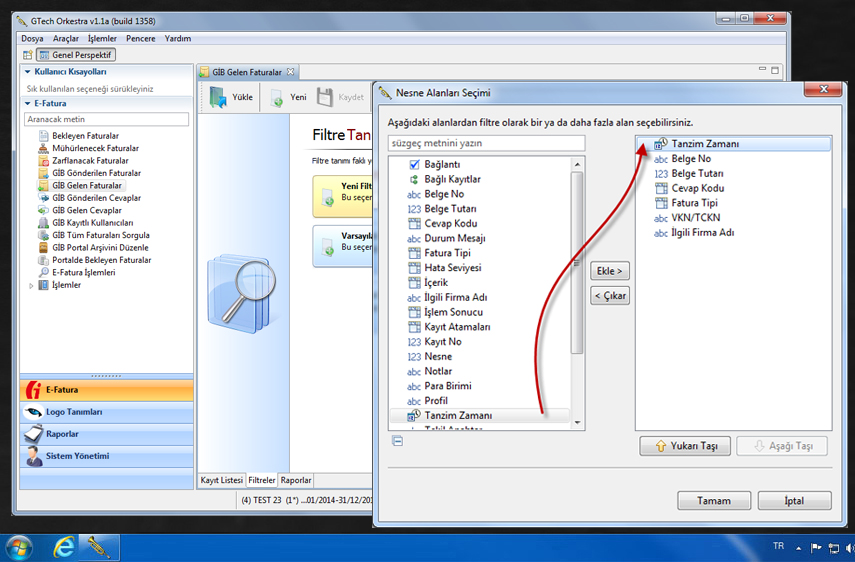Collapse the Kullanıcı Kısayolları section
Viewport: 855px width, 562px height.
27,72
